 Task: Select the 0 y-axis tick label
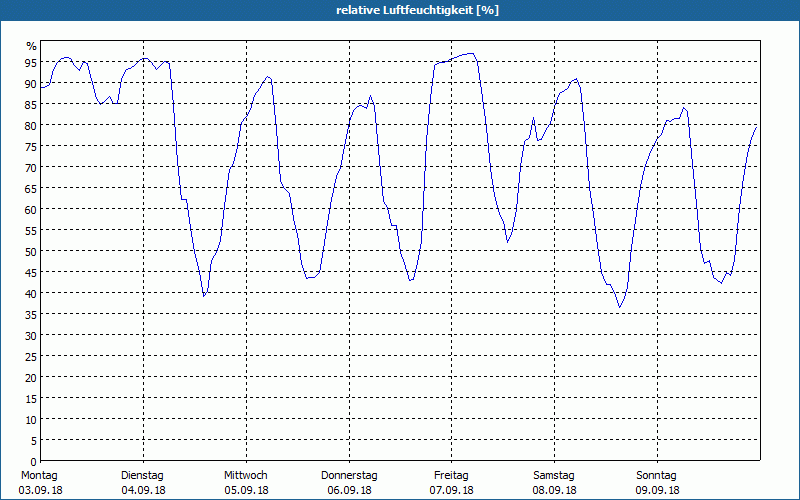coord(34,462)
